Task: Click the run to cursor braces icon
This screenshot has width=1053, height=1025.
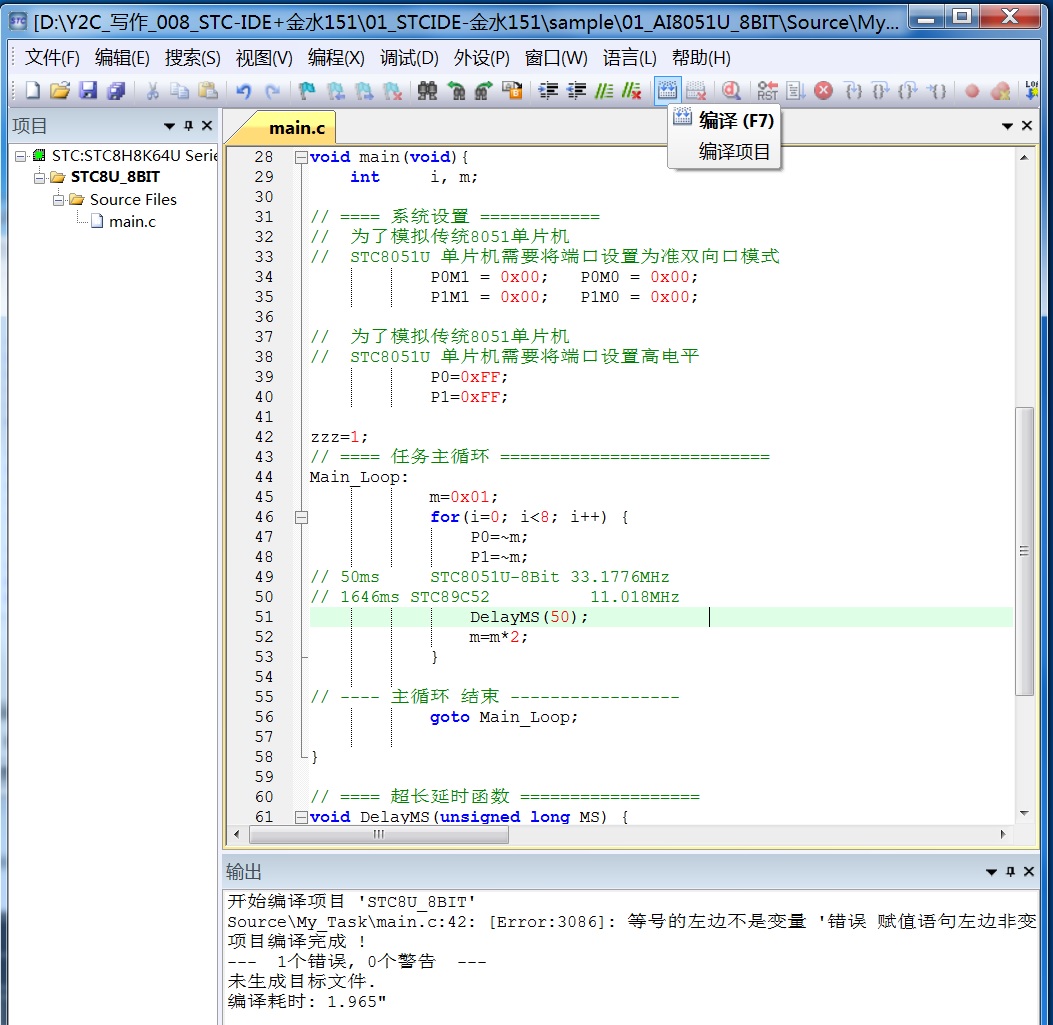Action: (x=937, y=90)
